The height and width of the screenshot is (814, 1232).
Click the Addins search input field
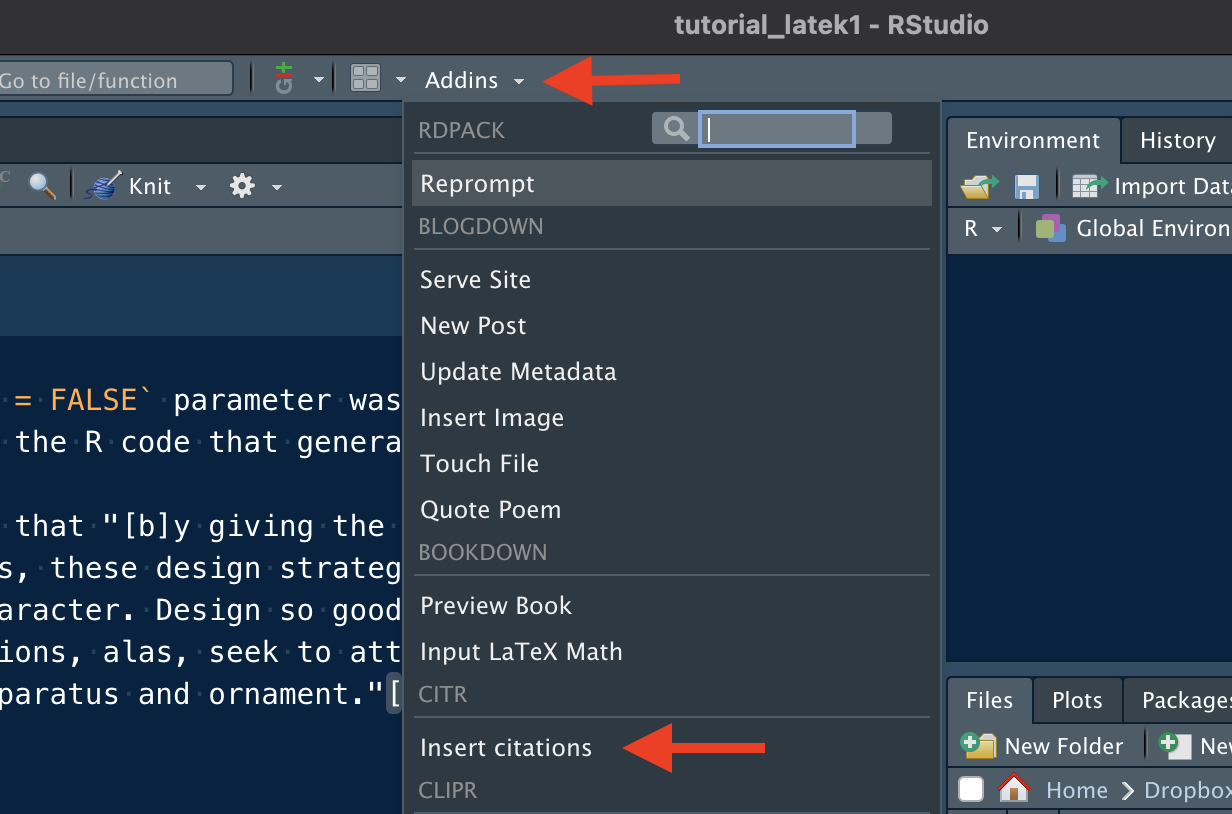(x=776, y=129)
